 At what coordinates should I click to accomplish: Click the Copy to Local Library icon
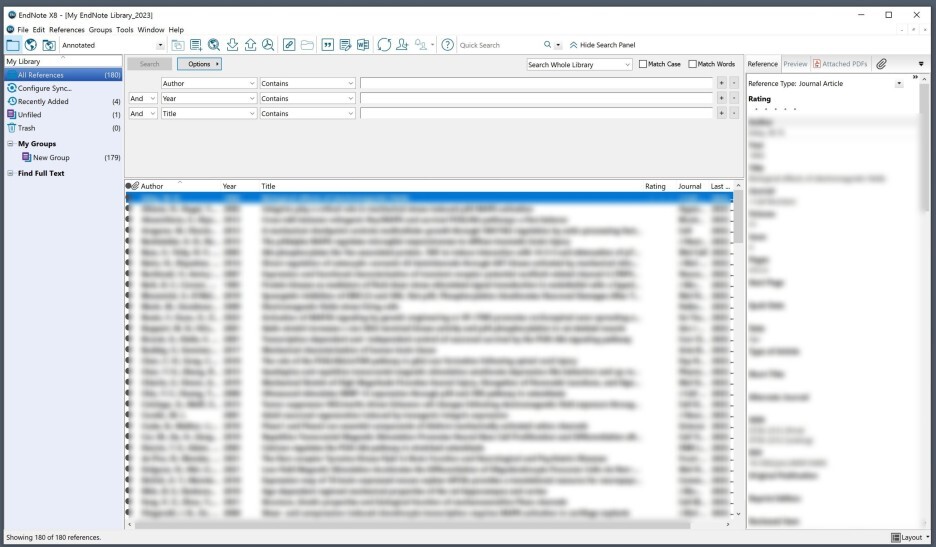pos(177,45)
